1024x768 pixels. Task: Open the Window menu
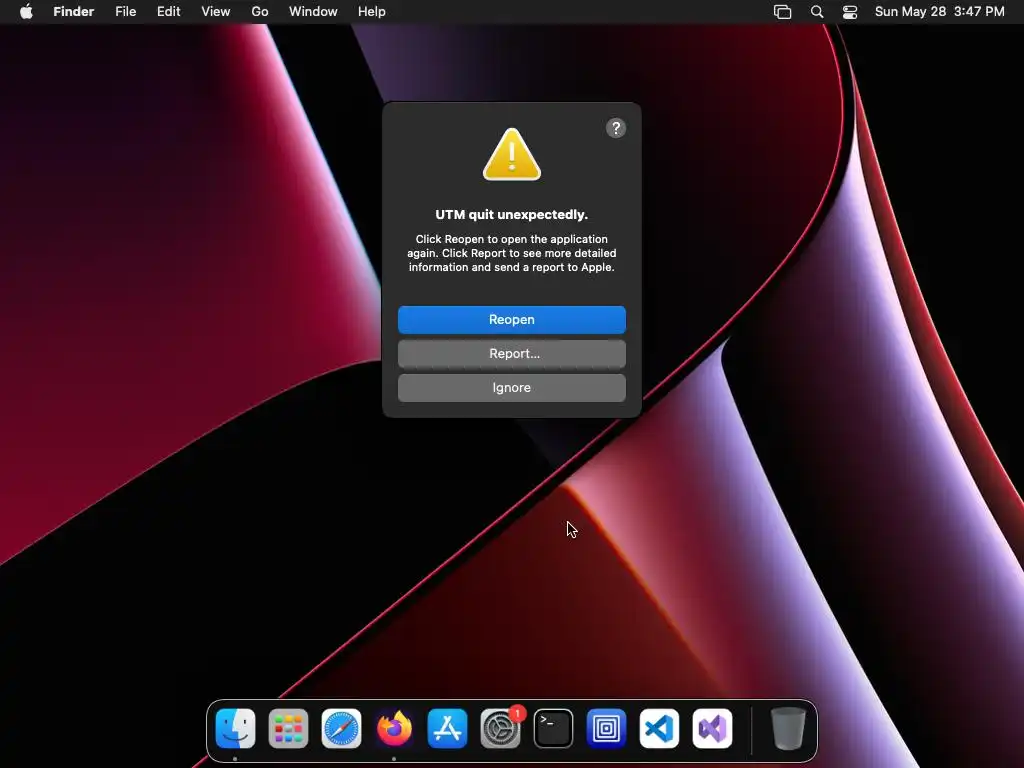pyautogui.click(x=313, y=12)
